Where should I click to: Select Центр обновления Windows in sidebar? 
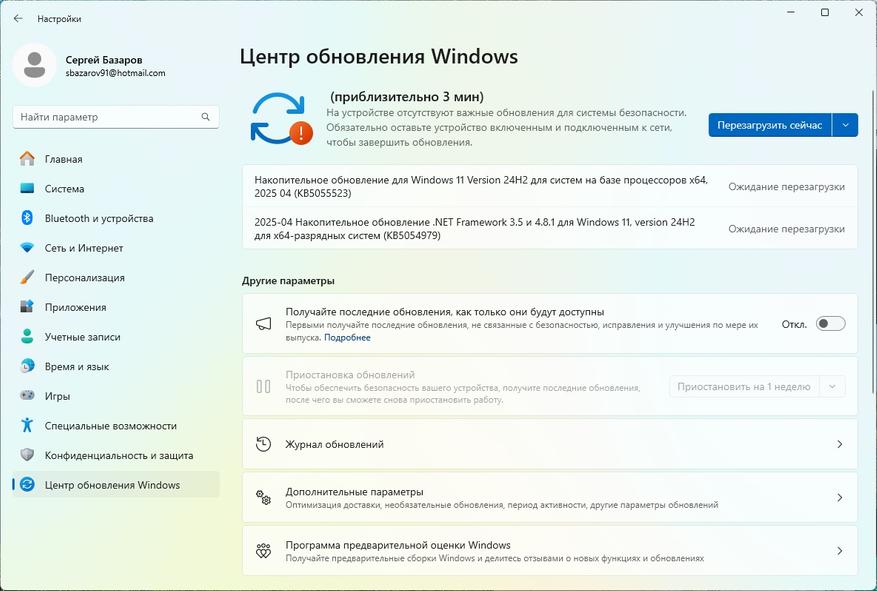116,485
